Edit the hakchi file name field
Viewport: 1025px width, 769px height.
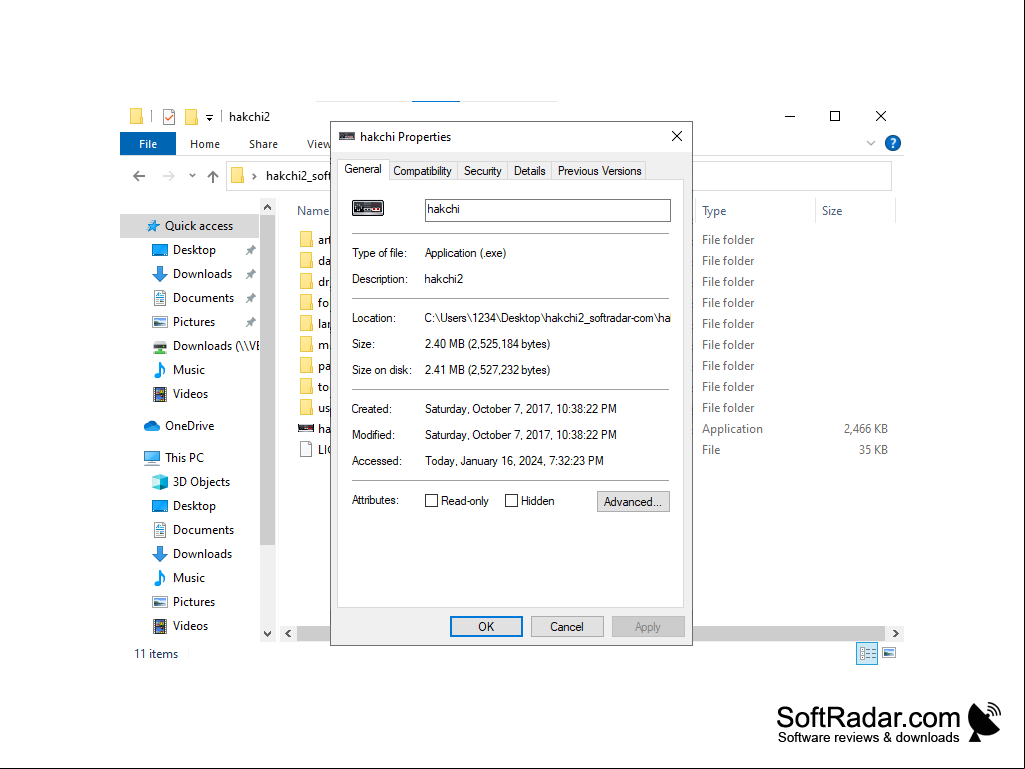tap(547, 210)
